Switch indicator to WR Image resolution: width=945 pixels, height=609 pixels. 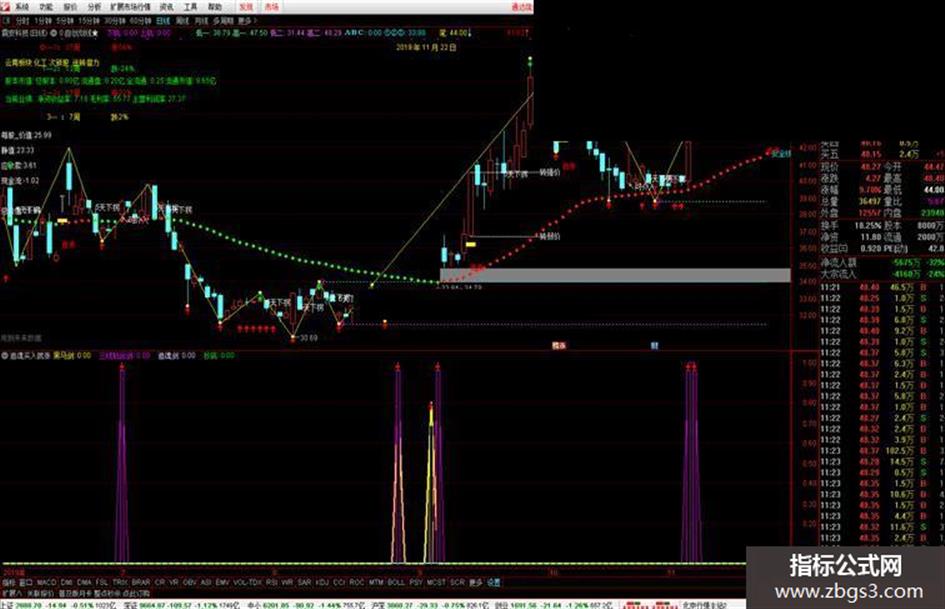287,582
